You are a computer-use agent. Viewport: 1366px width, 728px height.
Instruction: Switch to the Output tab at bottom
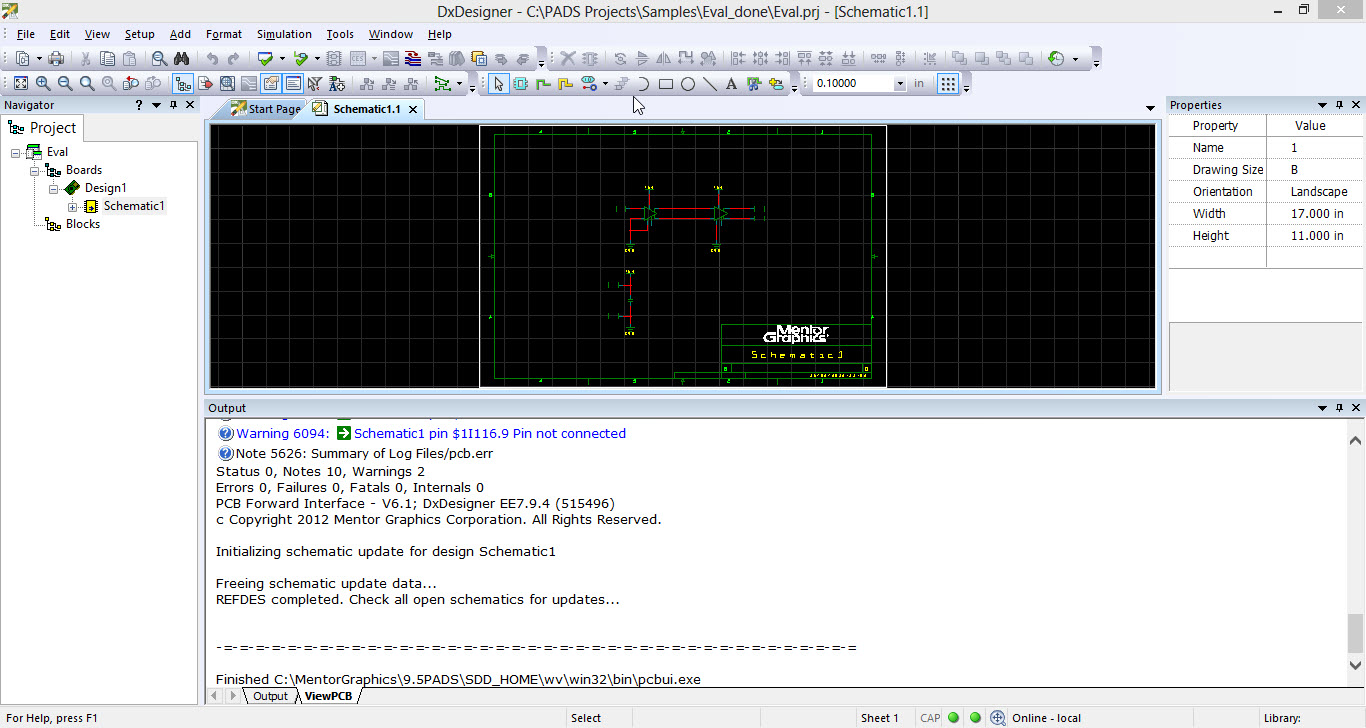click(x=269, y=696)
